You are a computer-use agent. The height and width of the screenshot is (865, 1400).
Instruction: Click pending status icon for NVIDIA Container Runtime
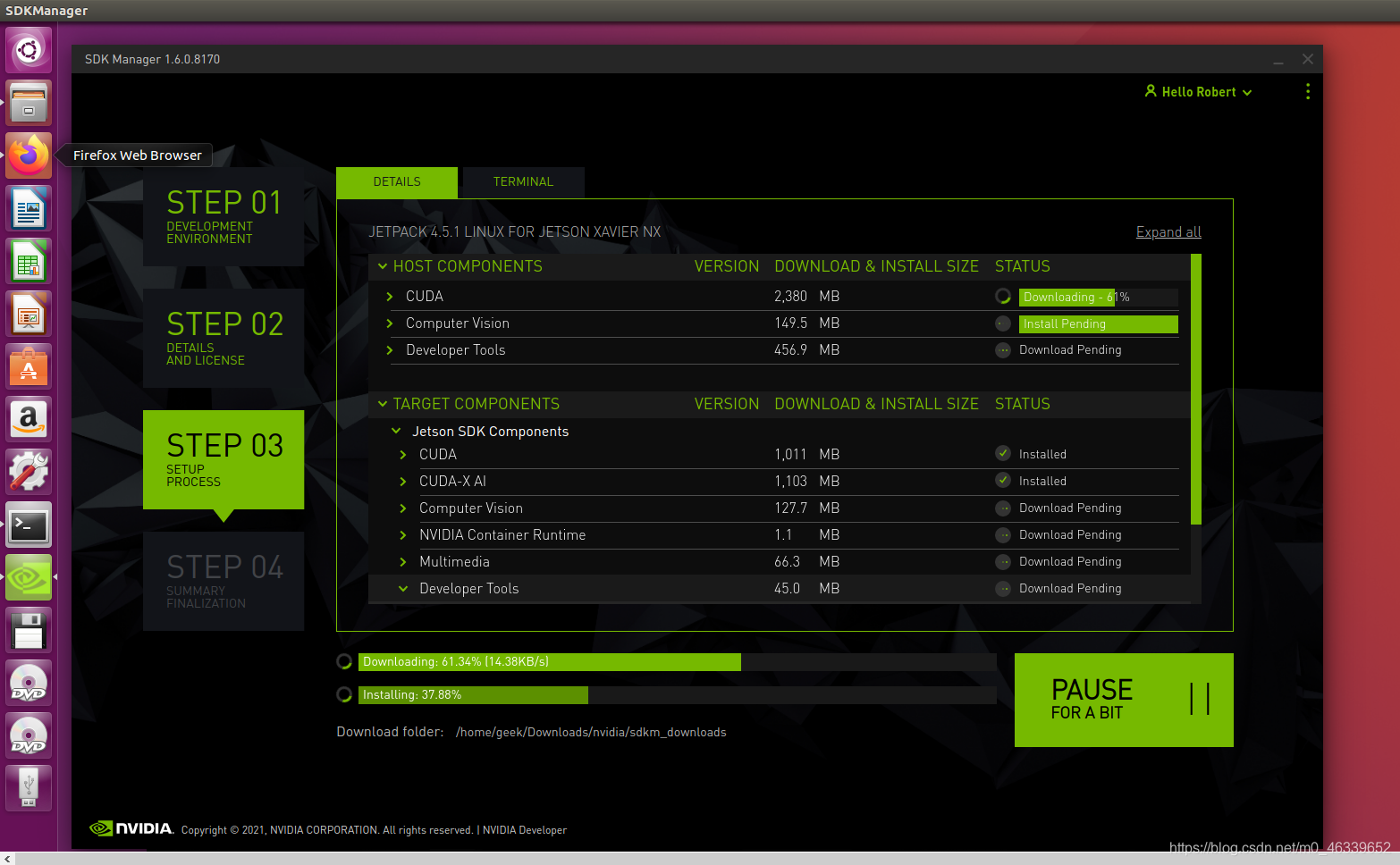point(1003,534)
